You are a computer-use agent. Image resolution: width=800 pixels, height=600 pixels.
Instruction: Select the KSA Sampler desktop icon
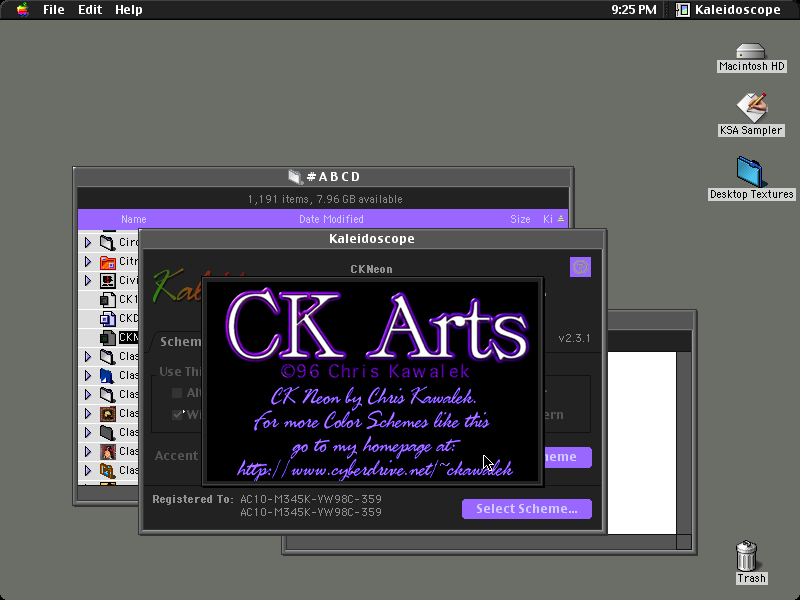(x=752, y=108)
